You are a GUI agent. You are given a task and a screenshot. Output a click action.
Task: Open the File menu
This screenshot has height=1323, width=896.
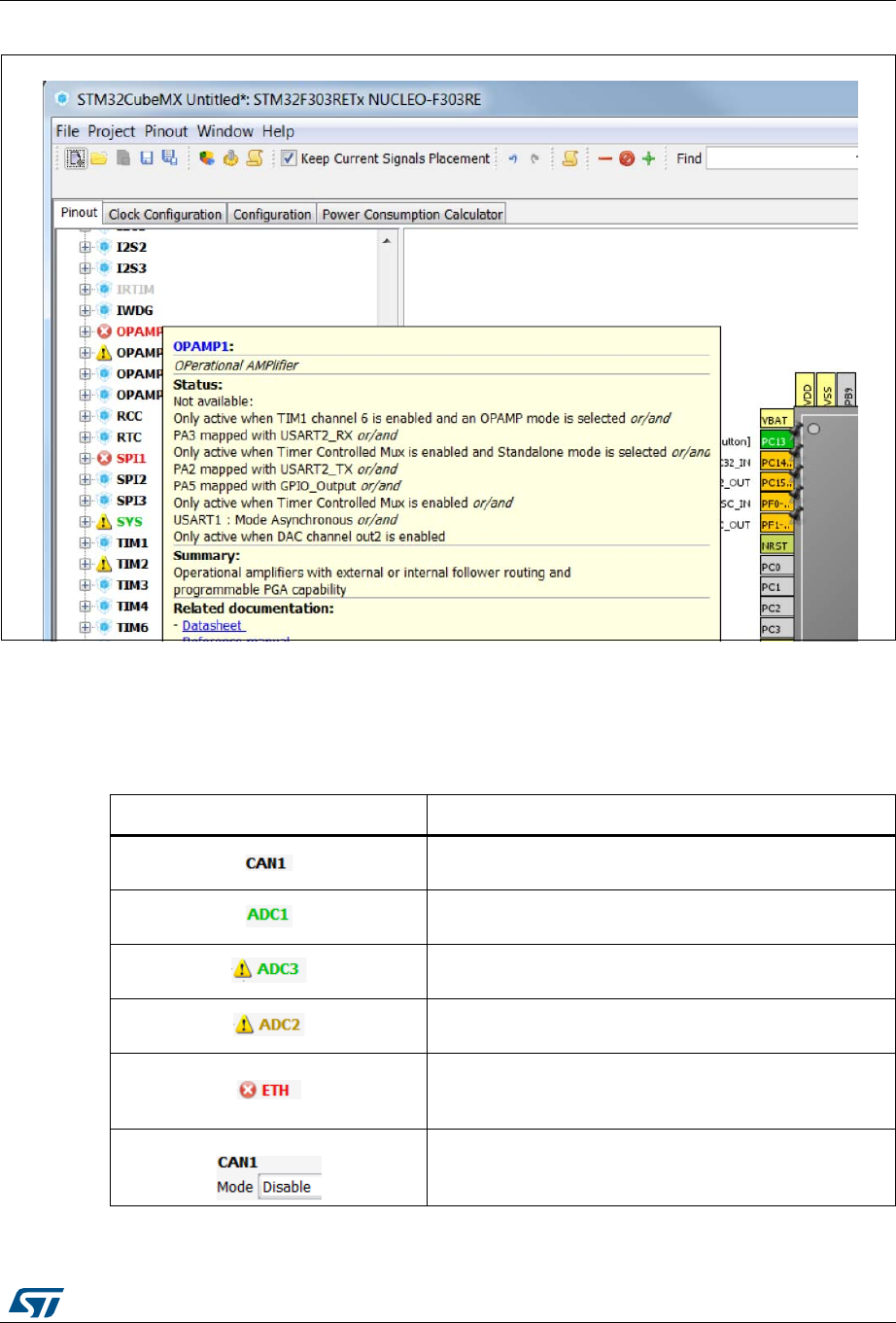[68, 131]
